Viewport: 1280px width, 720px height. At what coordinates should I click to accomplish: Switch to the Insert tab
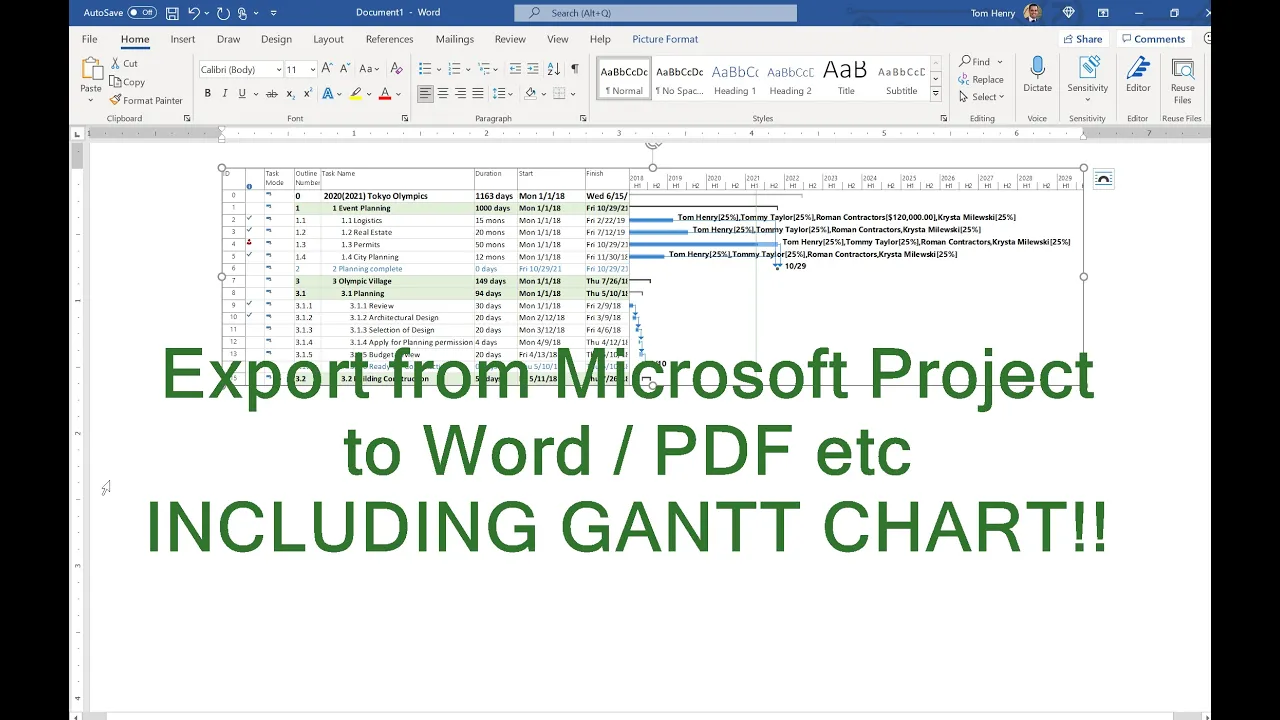point(183,39)
